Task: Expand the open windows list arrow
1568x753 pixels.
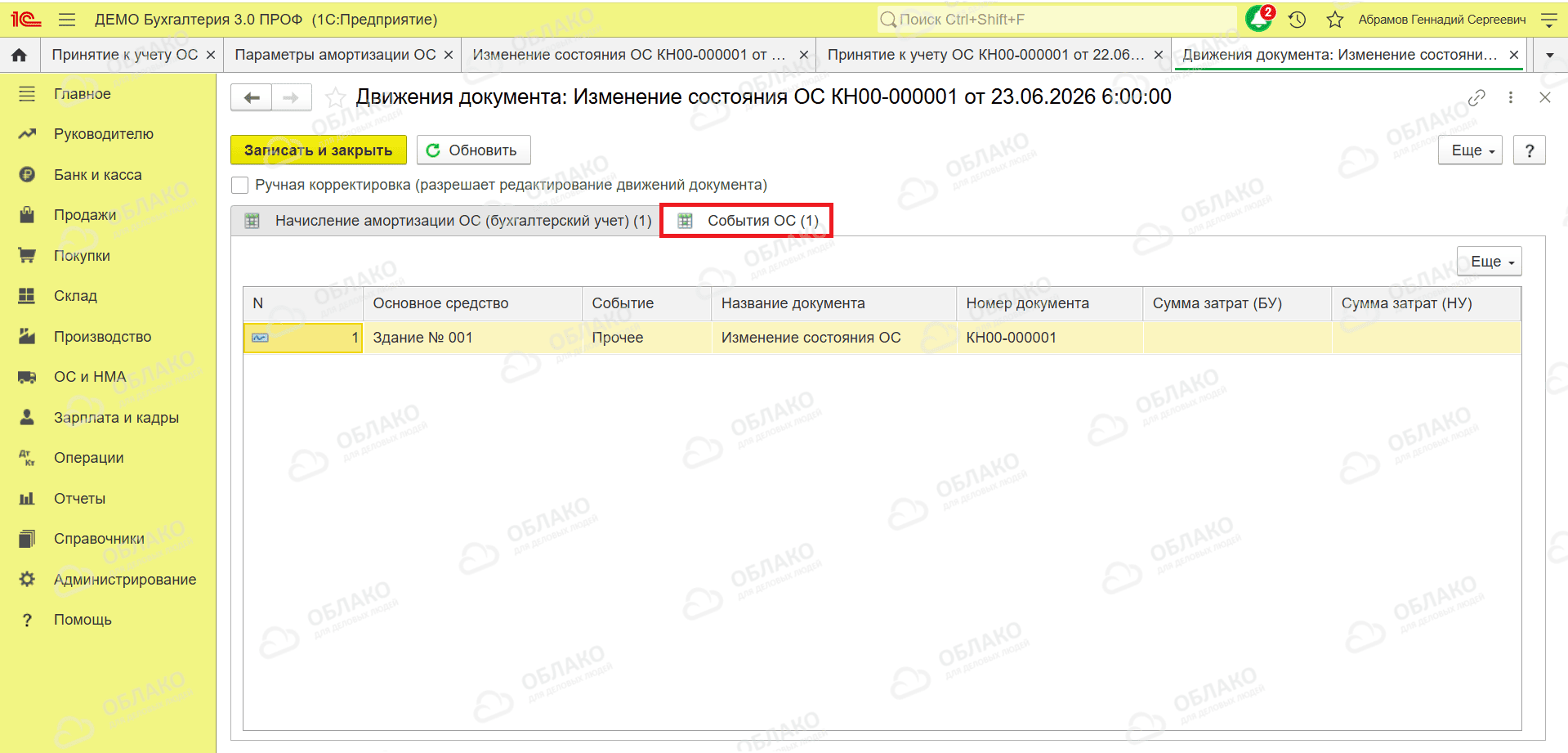Action: point(1550,55)
